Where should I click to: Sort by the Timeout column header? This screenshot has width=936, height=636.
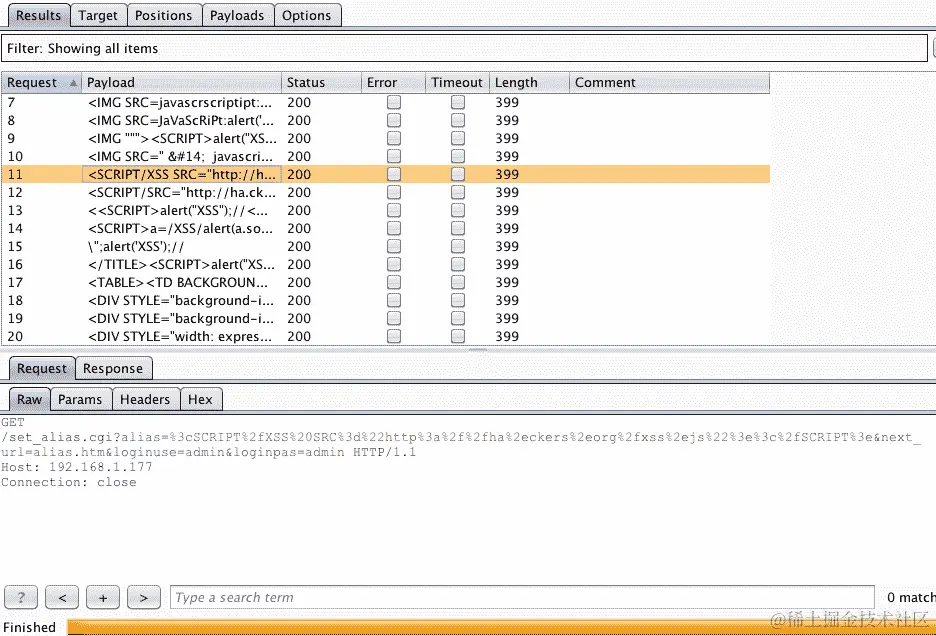point(457,82)
